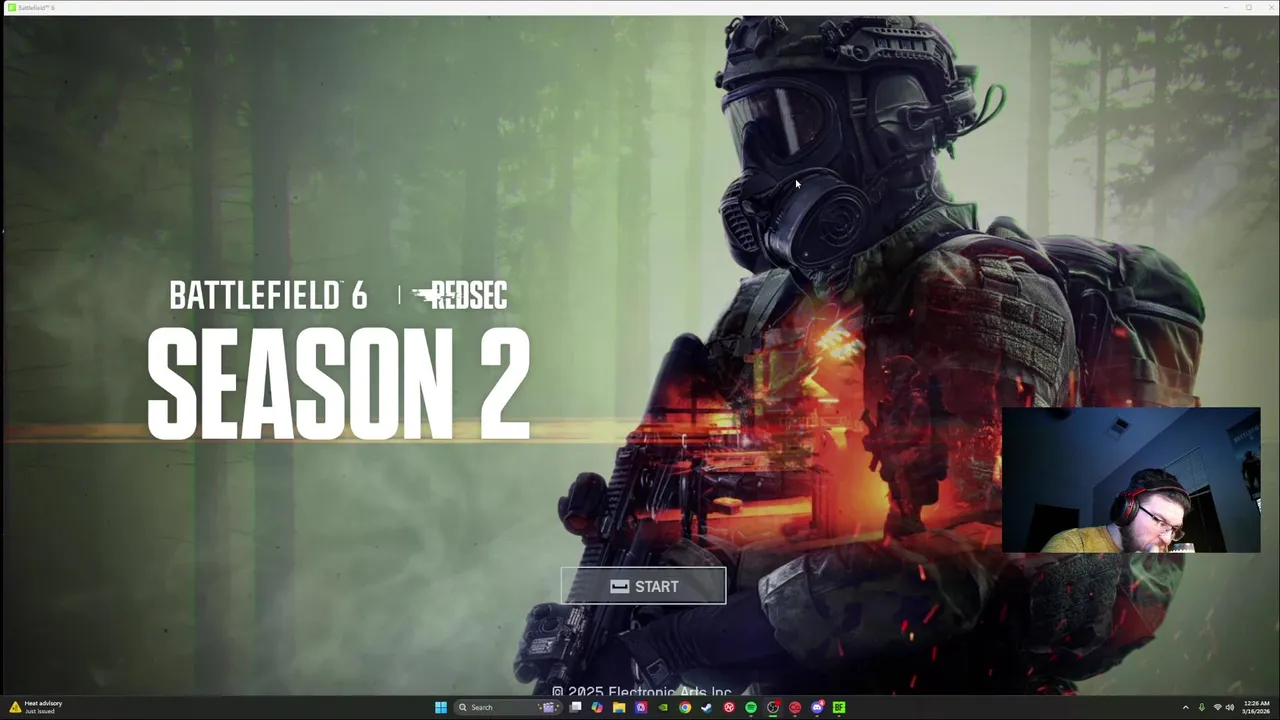Open the volume control in the tray
Image resolution: width=1280 pixels, height=720 pixels.
pyautogui.click(x=1230, y=707)
